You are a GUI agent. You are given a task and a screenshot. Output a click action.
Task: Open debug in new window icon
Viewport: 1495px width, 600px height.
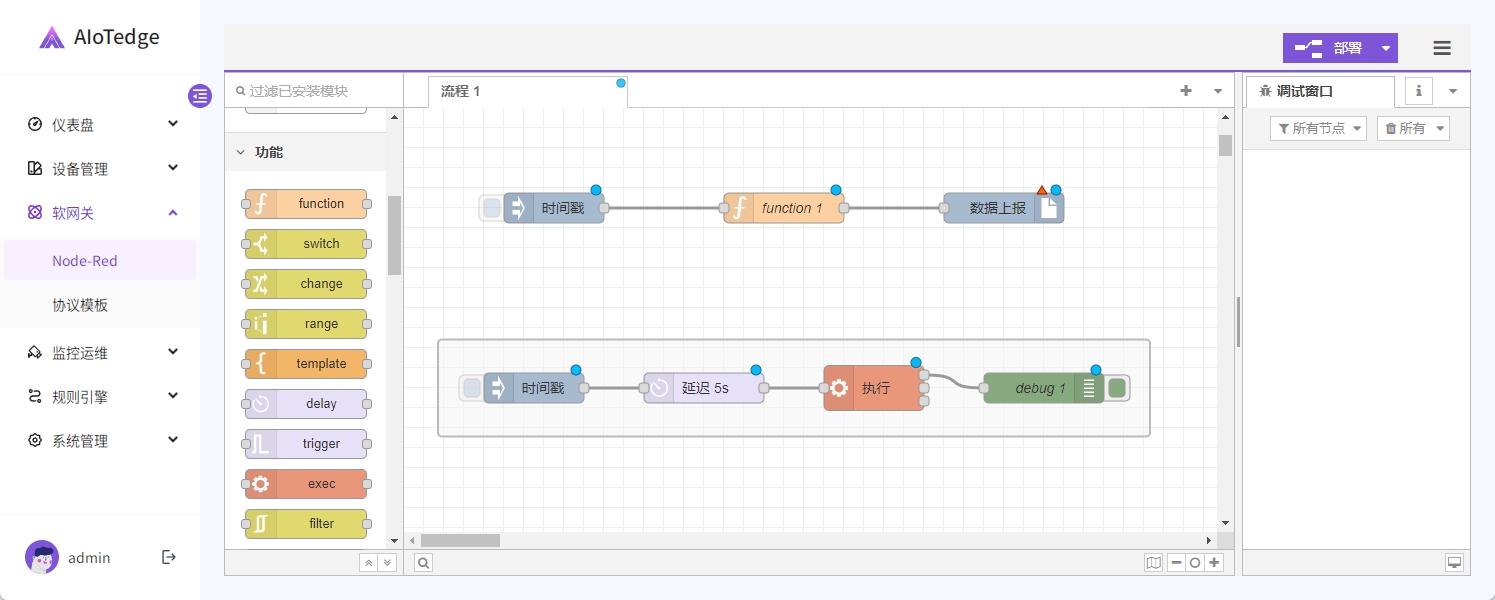[1454, 563]
